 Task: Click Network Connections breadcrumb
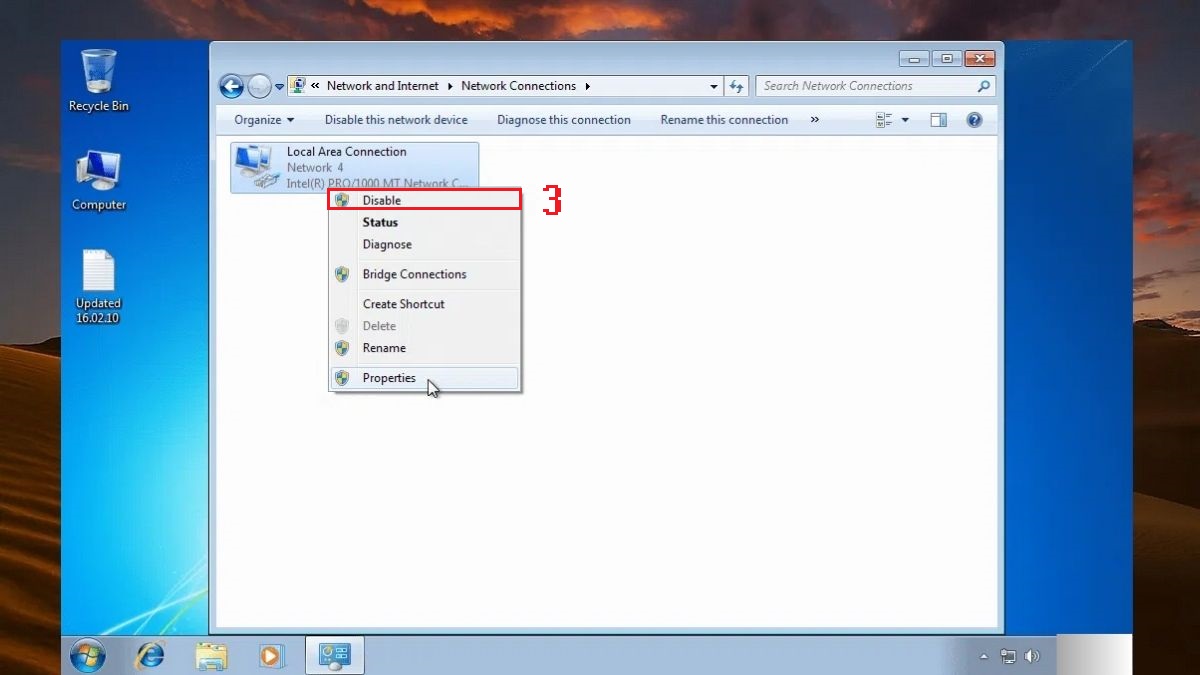(x=518, y=86)
